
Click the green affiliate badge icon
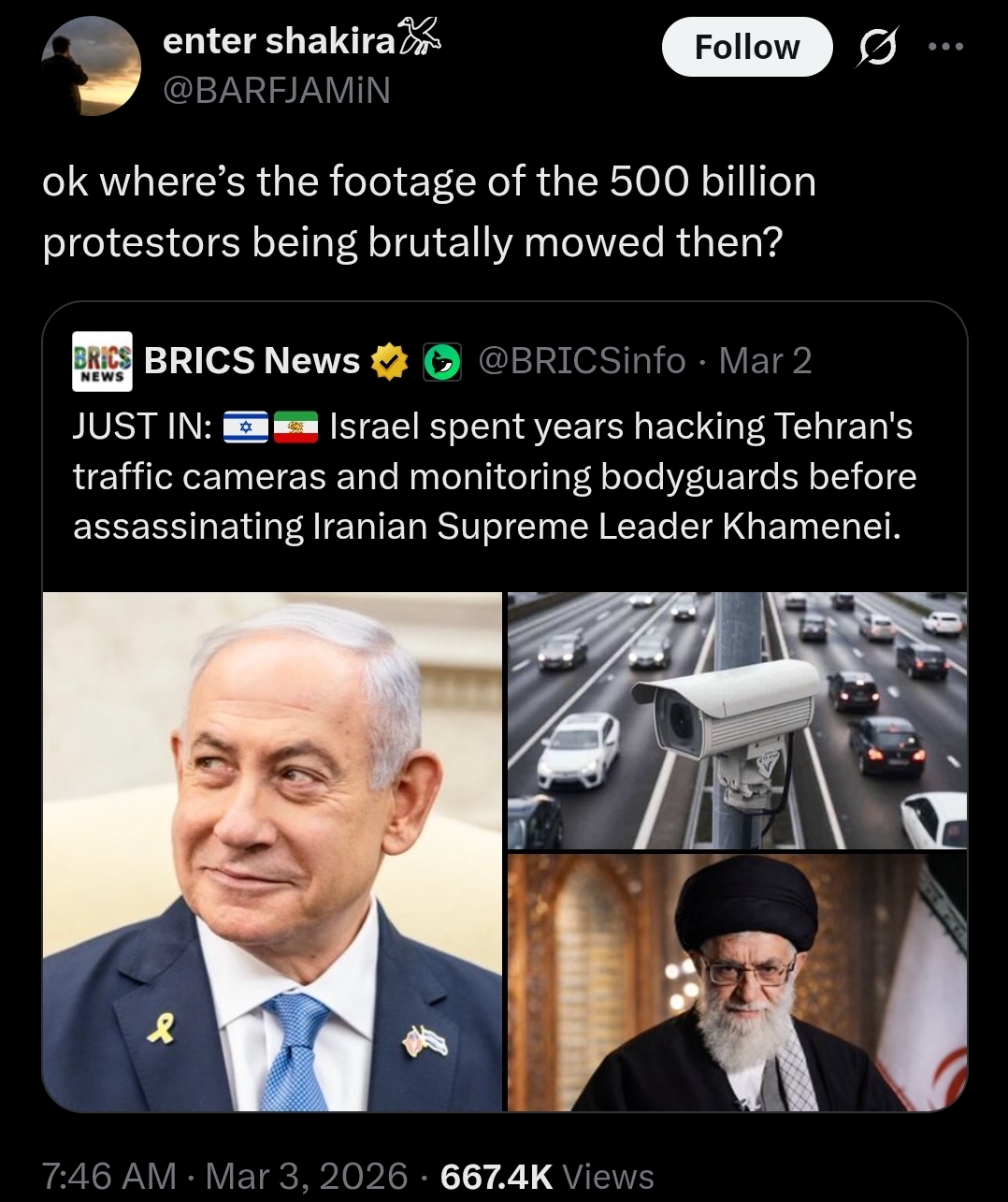(x=442, y=361)
